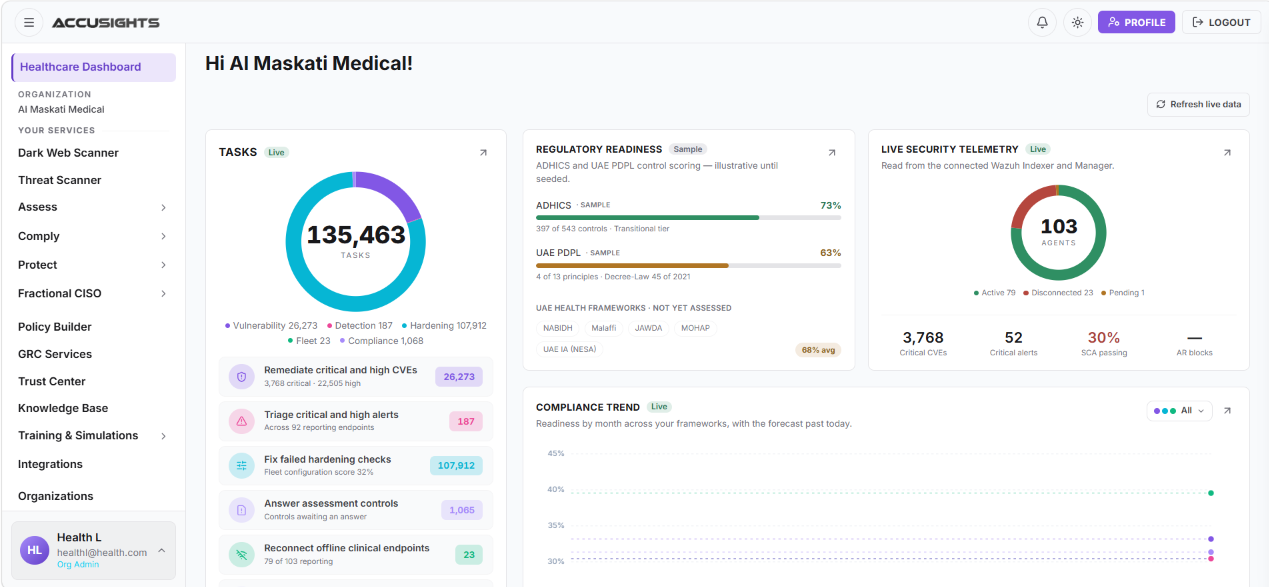This screenshot has height=587, width=1269.
Task: Click the 26,273 count badge
Action: tap(459, 376)
